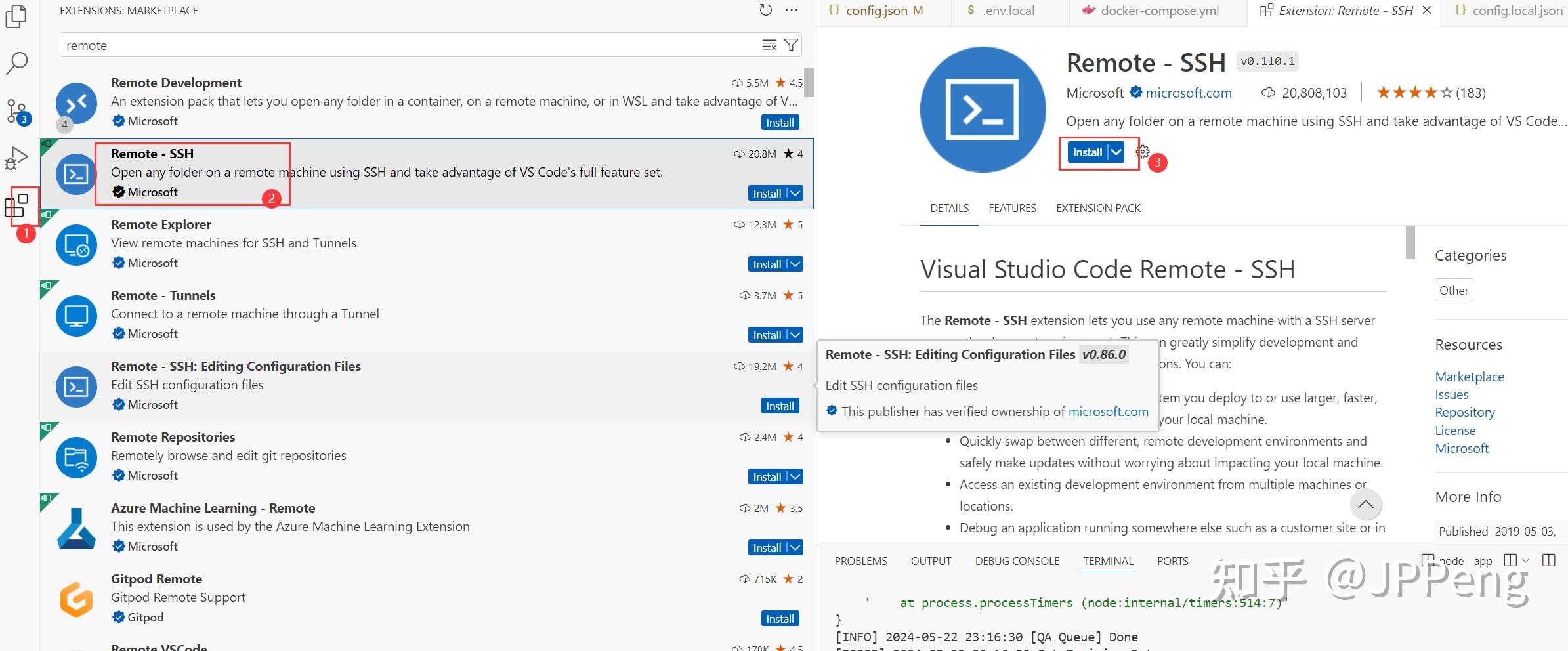The width and height of the screenshot is (1568, 651).
Task: Click Install button in Remote - SSH details header
Action: tap(1088, 152)
